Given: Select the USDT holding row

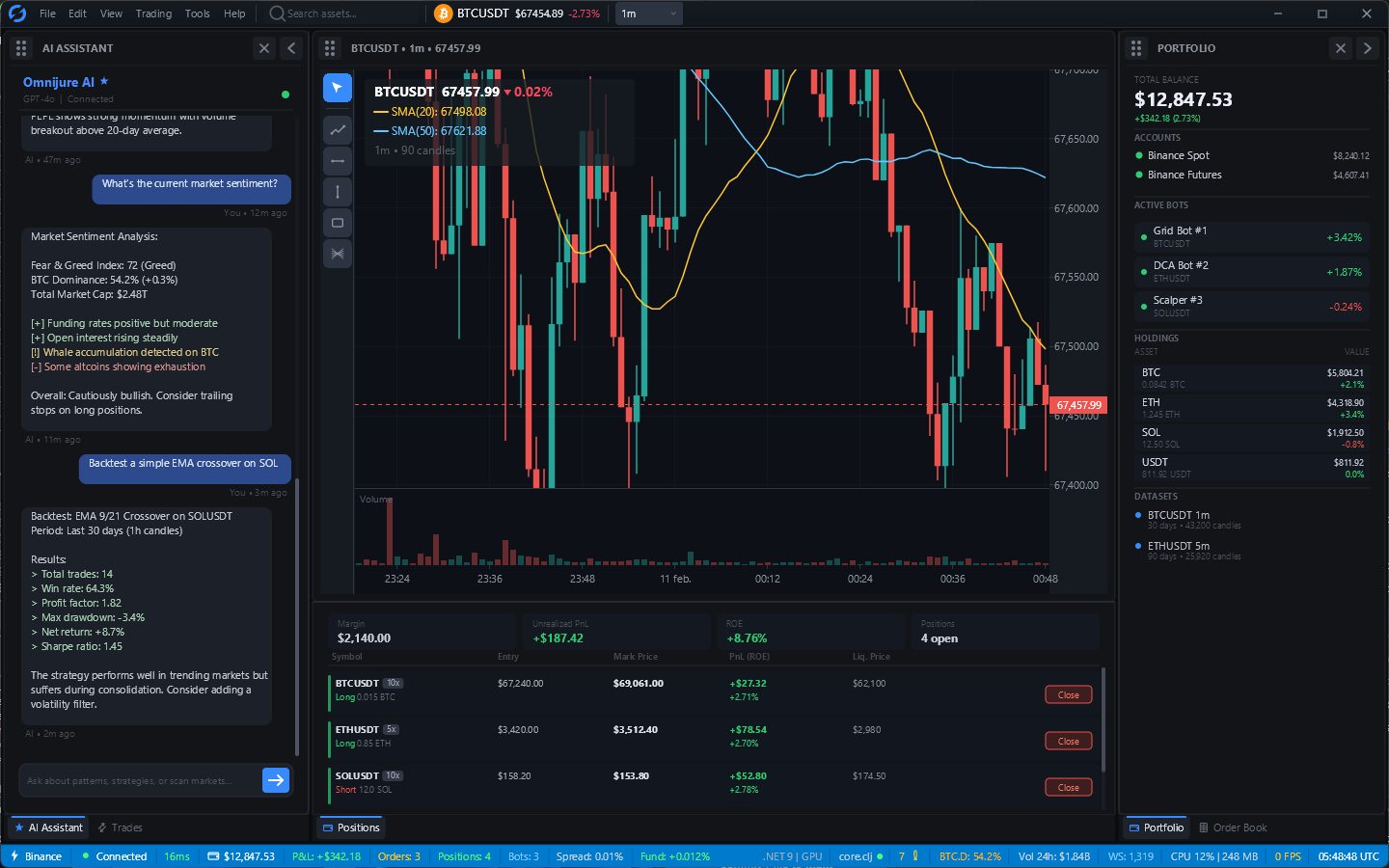Looking at the screenshot, I should pos(1252,468).
